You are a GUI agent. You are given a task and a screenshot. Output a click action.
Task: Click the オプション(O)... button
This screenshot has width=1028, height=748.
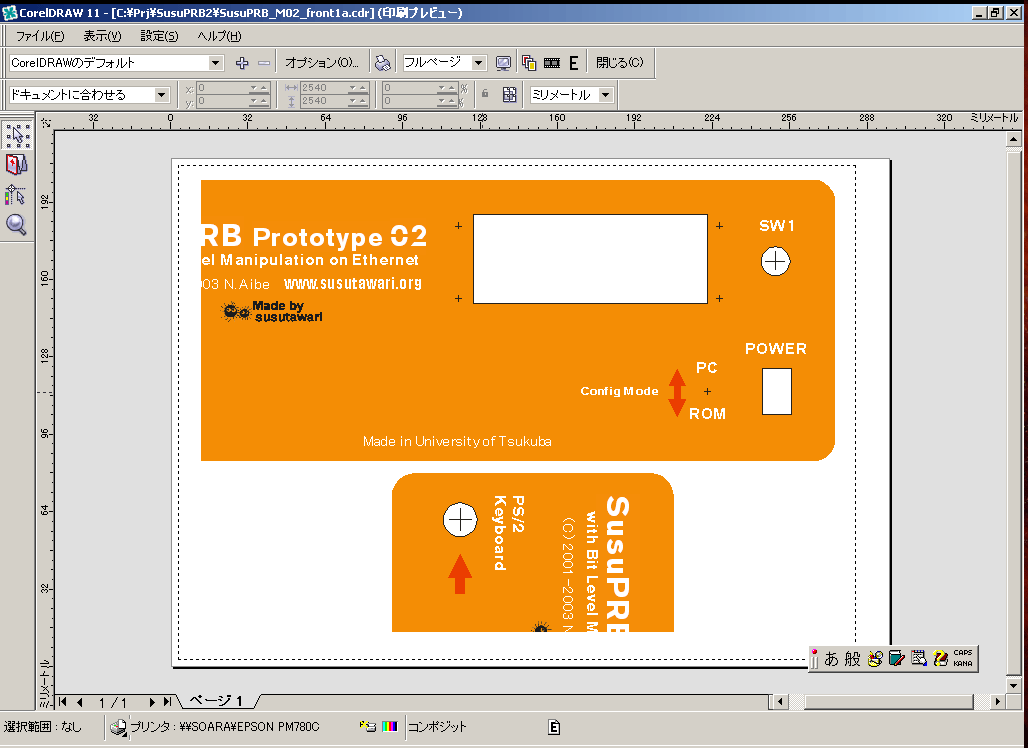point(322,63)
